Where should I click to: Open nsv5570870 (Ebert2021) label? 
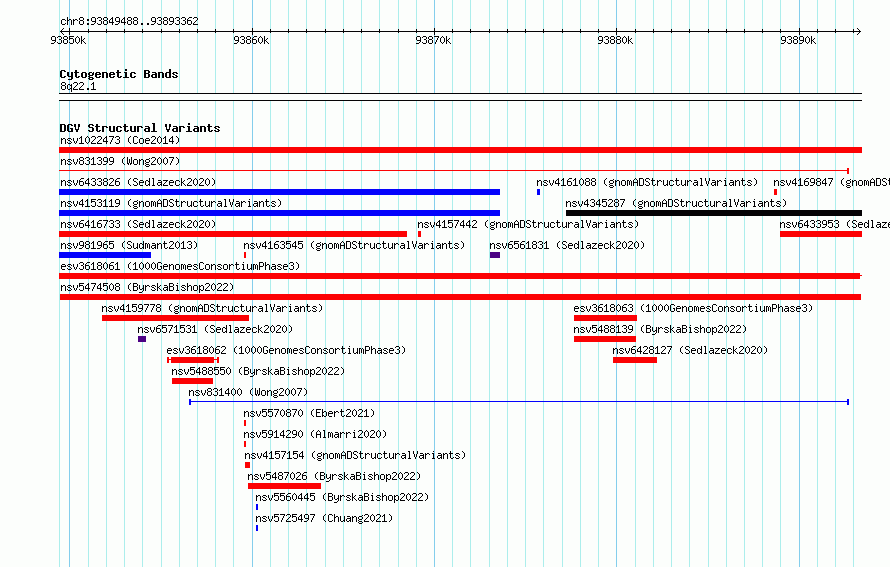point(309,413)
